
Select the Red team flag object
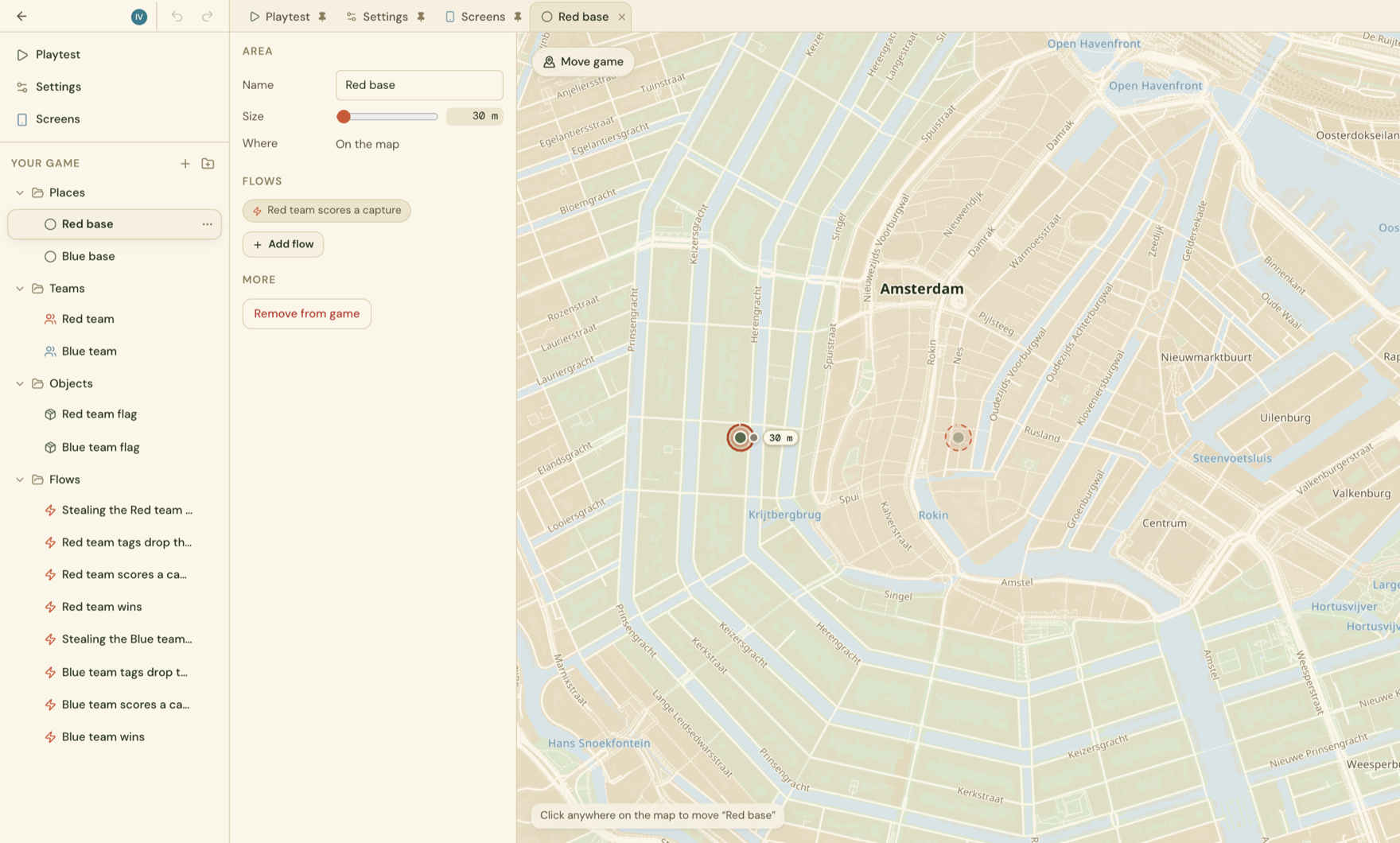tap(115, 414)
